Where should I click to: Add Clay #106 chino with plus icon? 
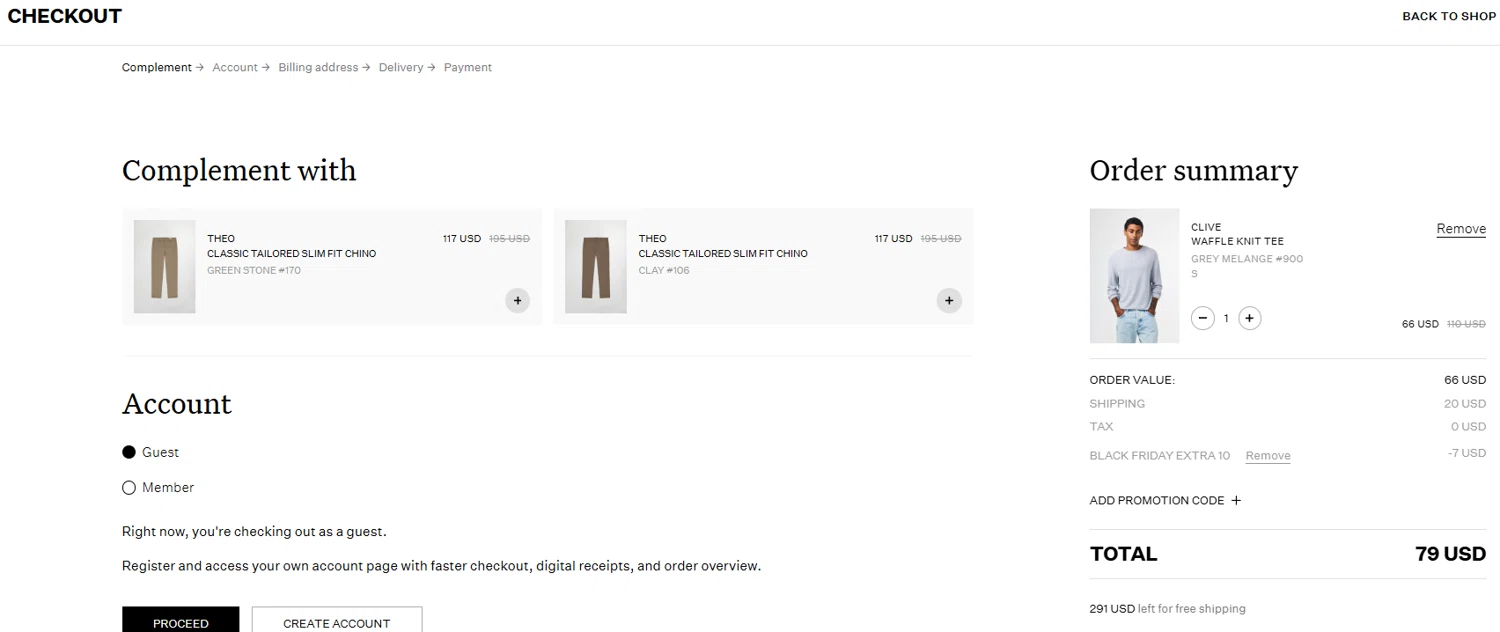point(949,300)
